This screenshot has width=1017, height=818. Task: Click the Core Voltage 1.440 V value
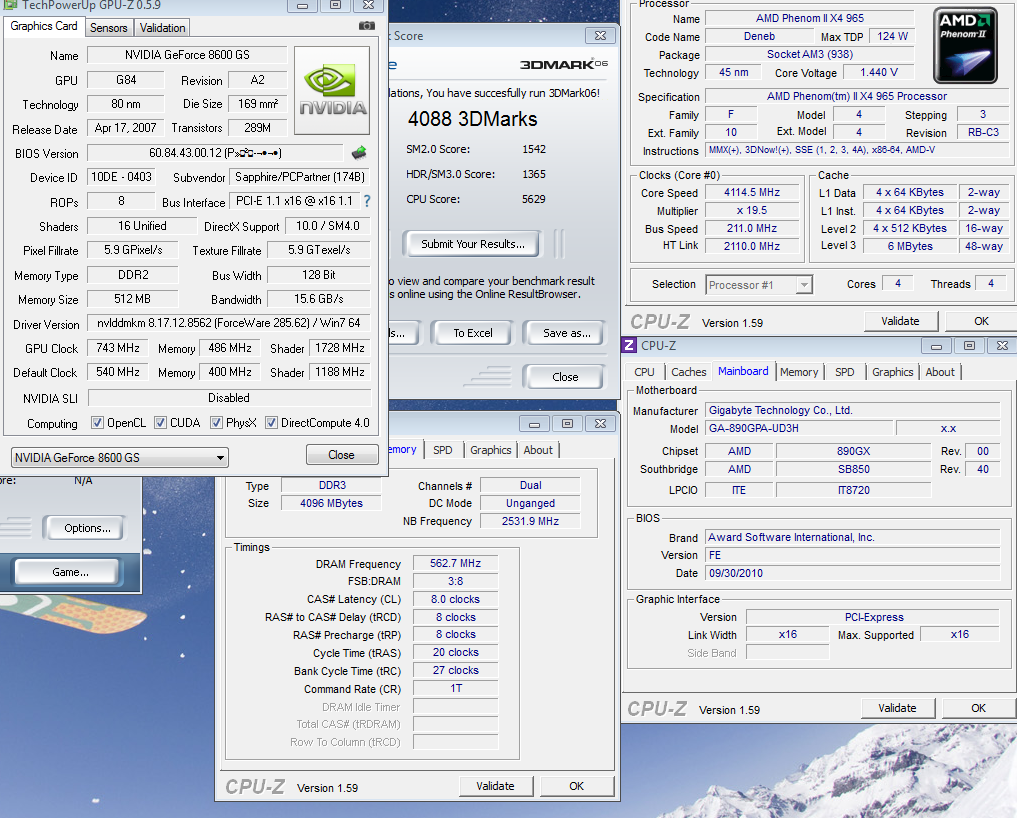coord(879,73)
